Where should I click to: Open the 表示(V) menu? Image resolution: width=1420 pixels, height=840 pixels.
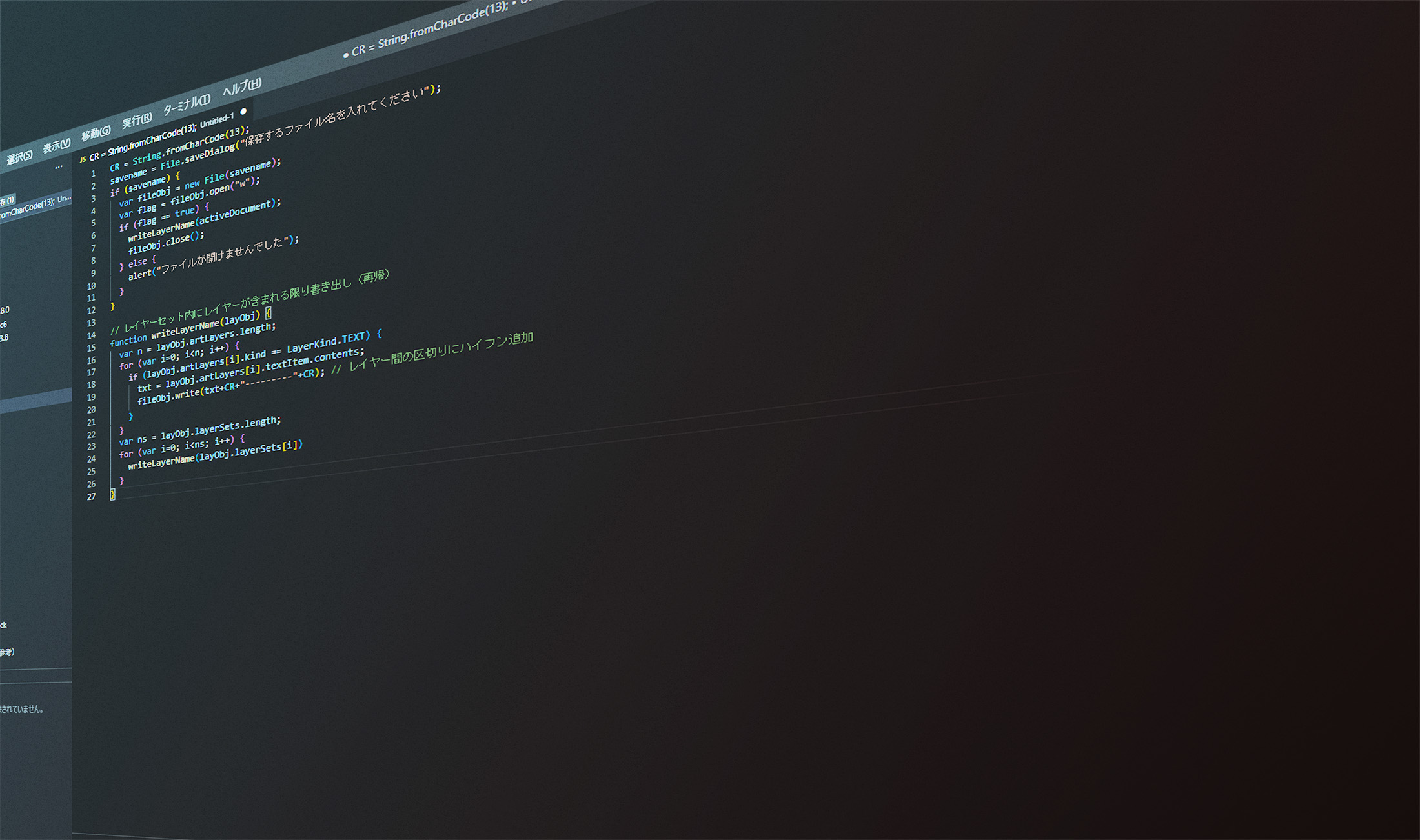pos(57,145)
